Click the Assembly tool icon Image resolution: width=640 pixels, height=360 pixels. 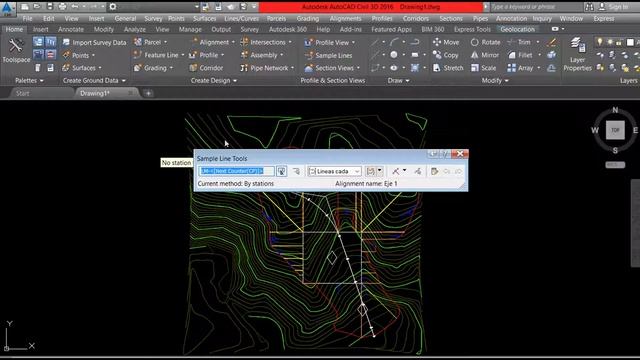tap(244, 55)
